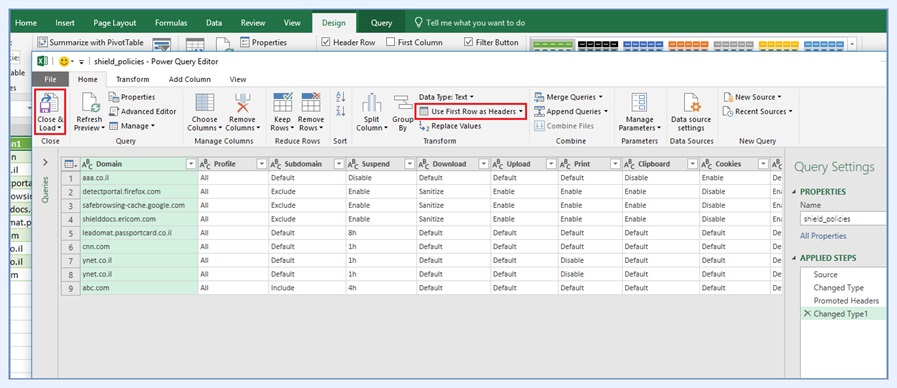The height and width of the screenshot is (388, 897).
Task: Click the Manage Parameters icon
Action: coord(639,103)
